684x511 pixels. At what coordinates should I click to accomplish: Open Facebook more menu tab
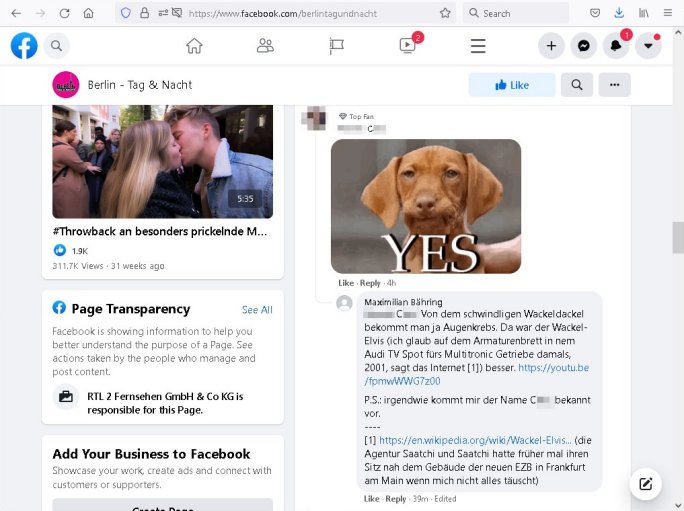(x=478, y=46)
